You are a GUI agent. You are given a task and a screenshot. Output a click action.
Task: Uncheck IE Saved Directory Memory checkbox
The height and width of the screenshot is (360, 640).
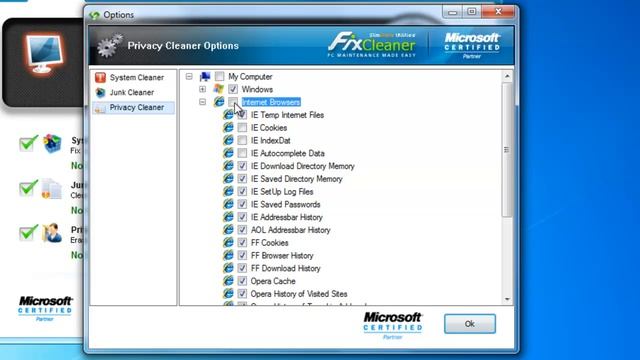pos(242,178)
